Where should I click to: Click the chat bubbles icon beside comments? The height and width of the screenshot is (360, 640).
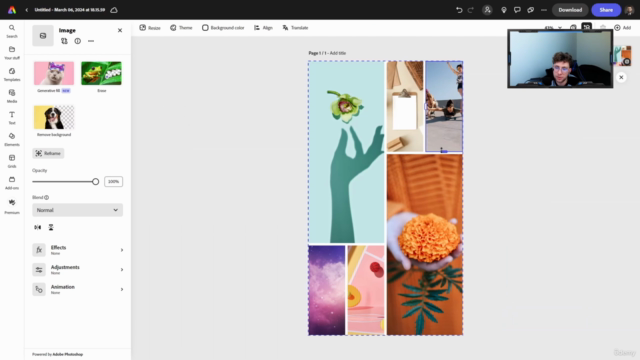pyautogui.click(x=531, y=10)
